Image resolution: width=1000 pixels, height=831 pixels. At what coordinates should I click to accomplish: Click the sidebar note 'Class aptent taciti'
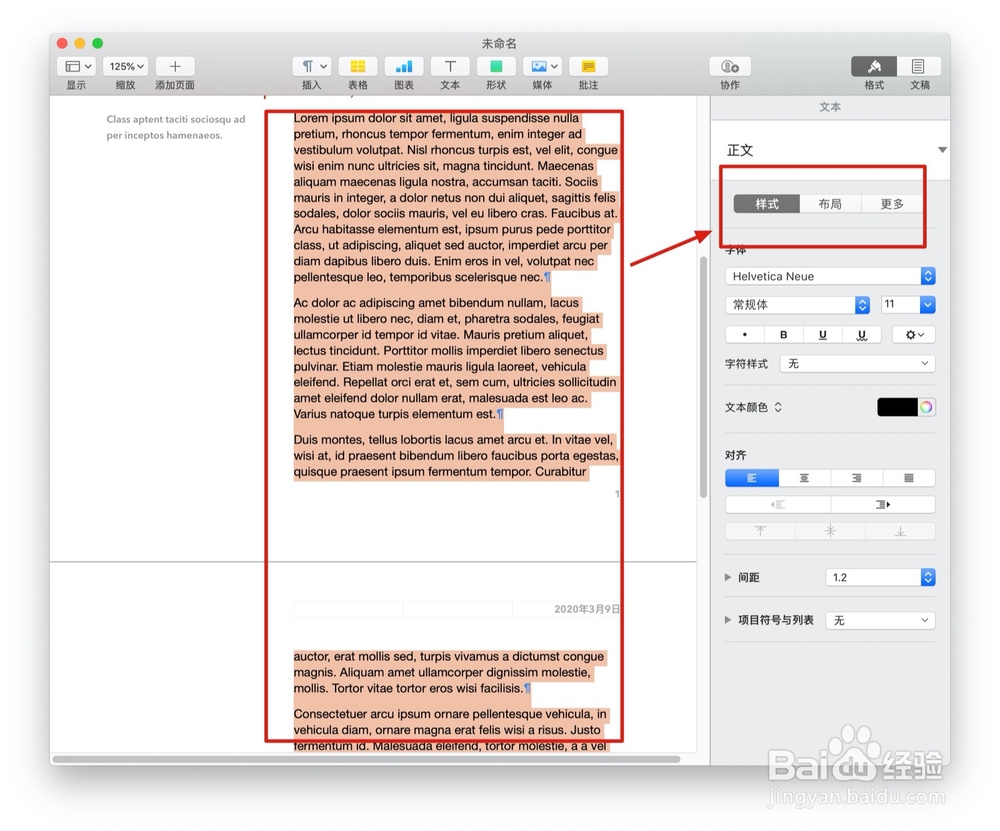coord(175,127)
